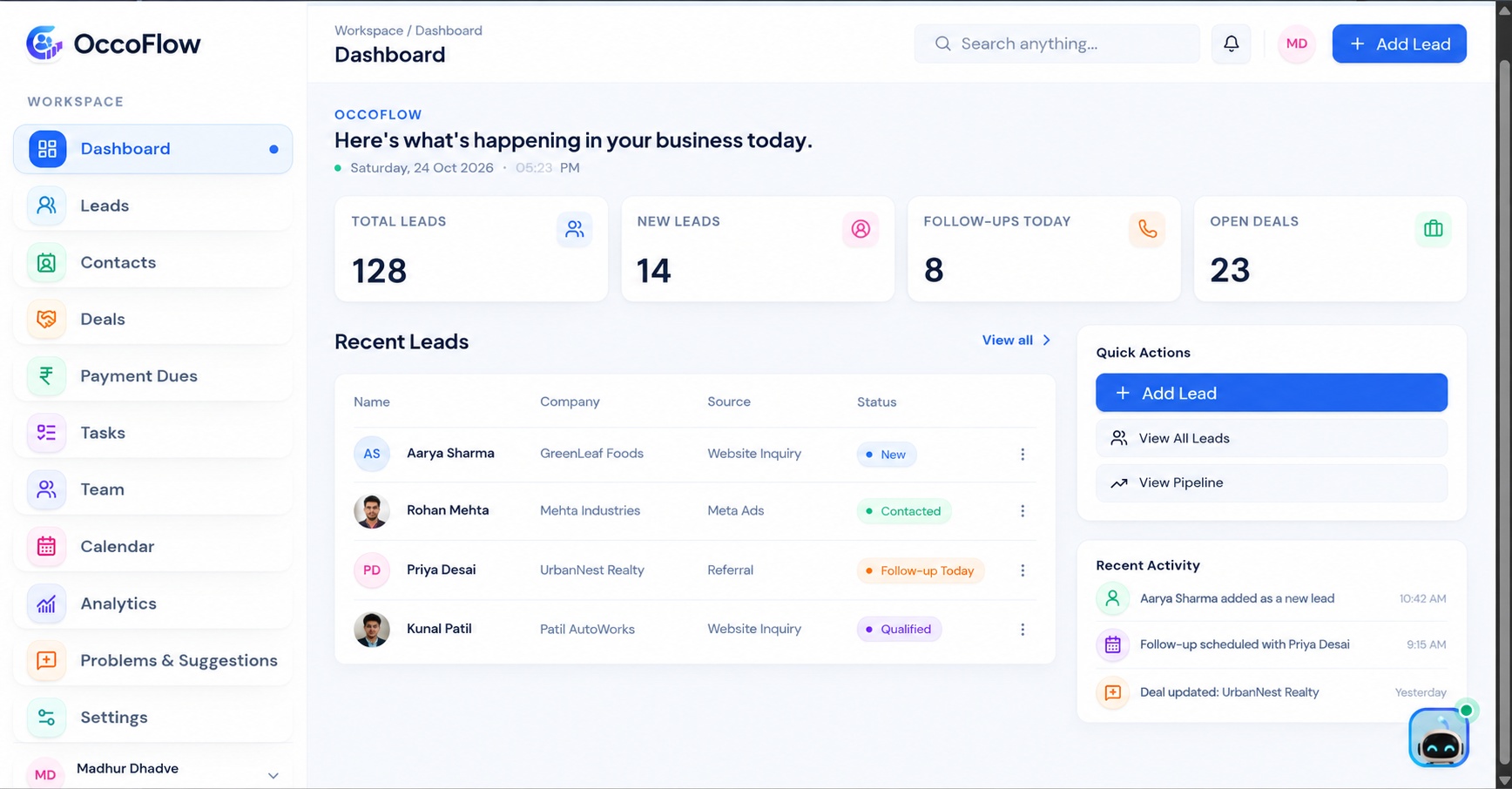Click the Analytics chart icon
The height and width of the screenshot is (789, 1512).
[x=47, y=604]
